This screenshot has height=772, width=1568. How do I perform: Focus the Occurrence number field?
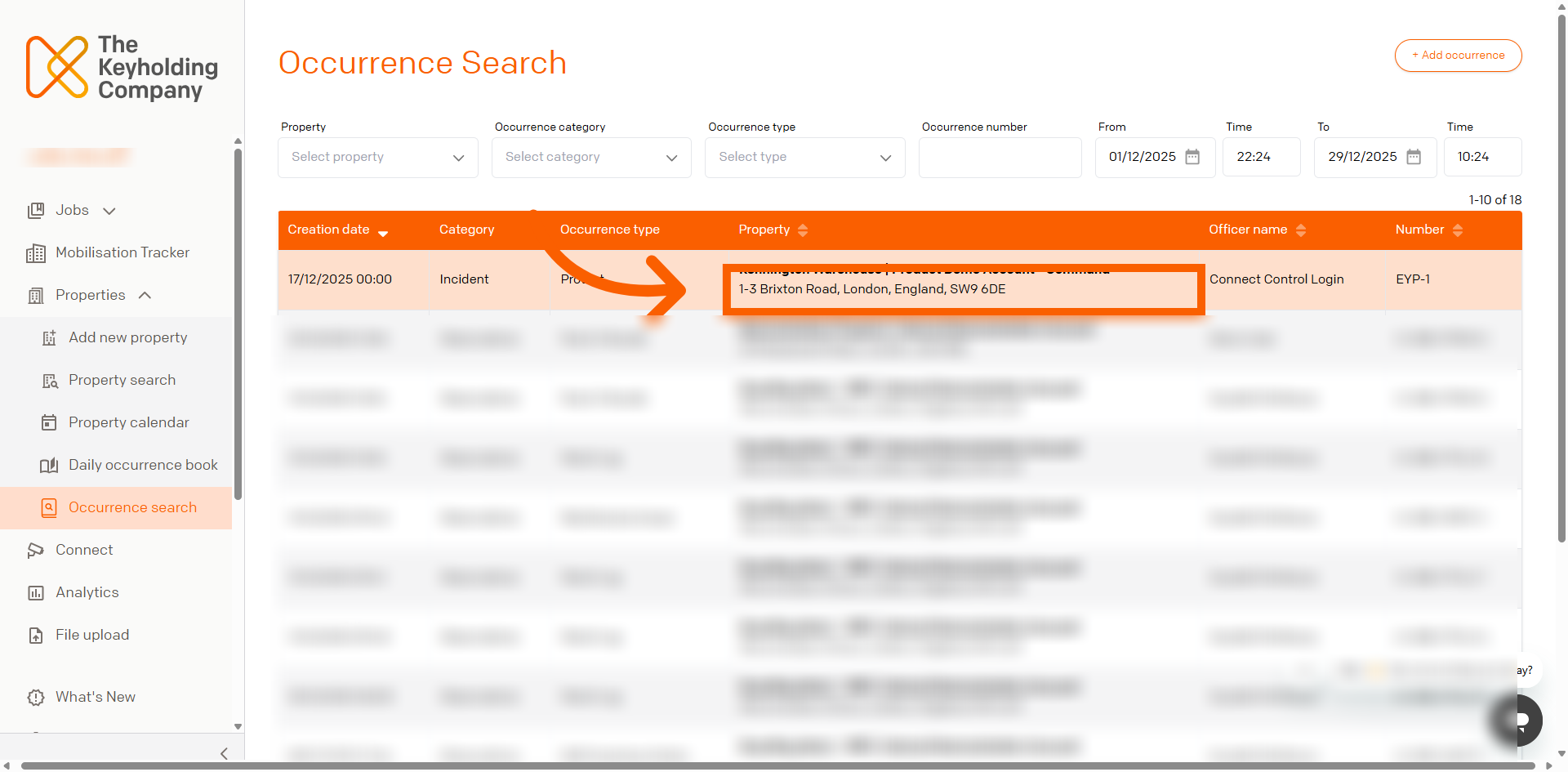click(1000, 157)
